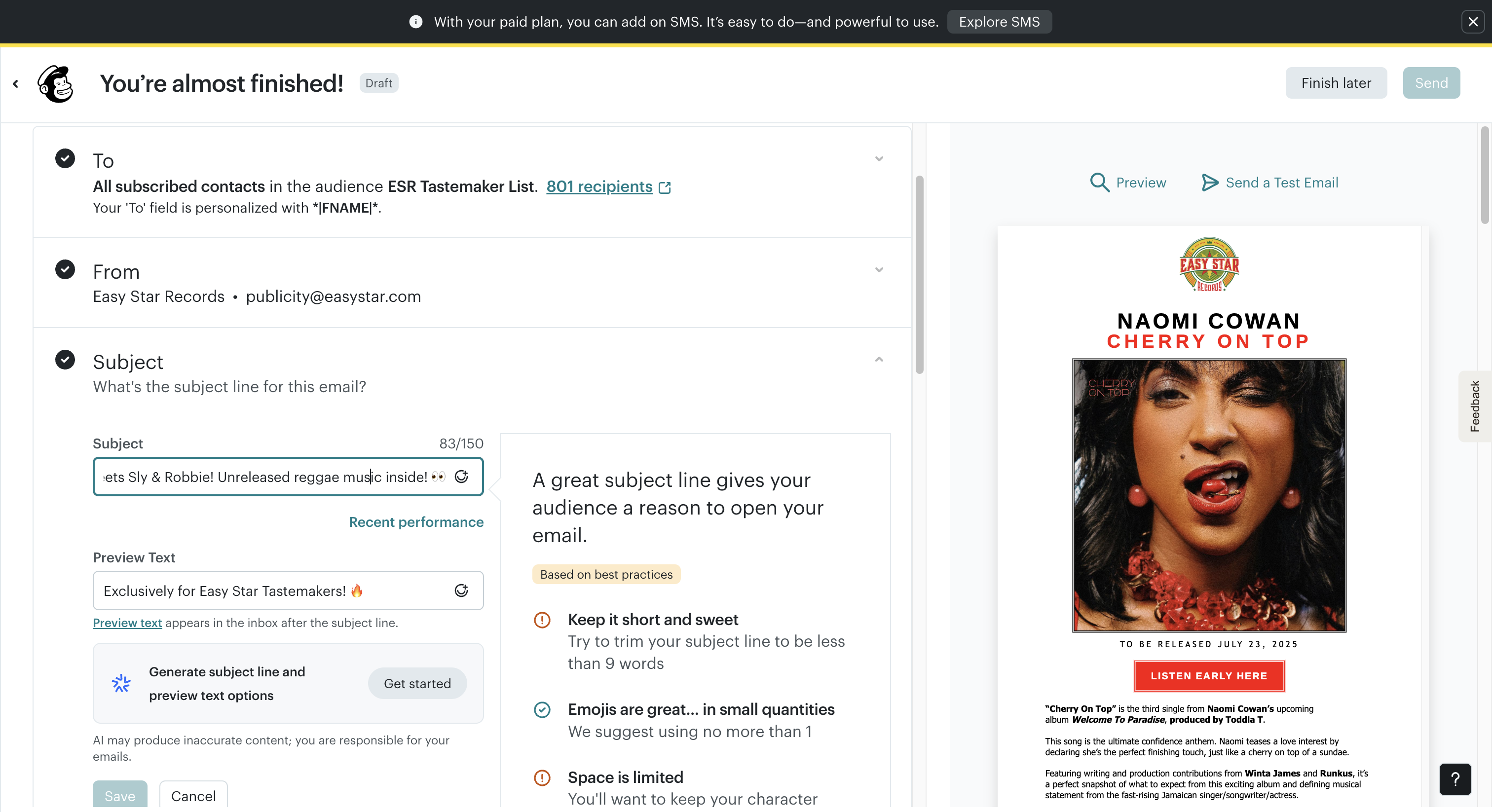Open the help question mark button
Screen dimensions: 1492x812
point(1455,779)
